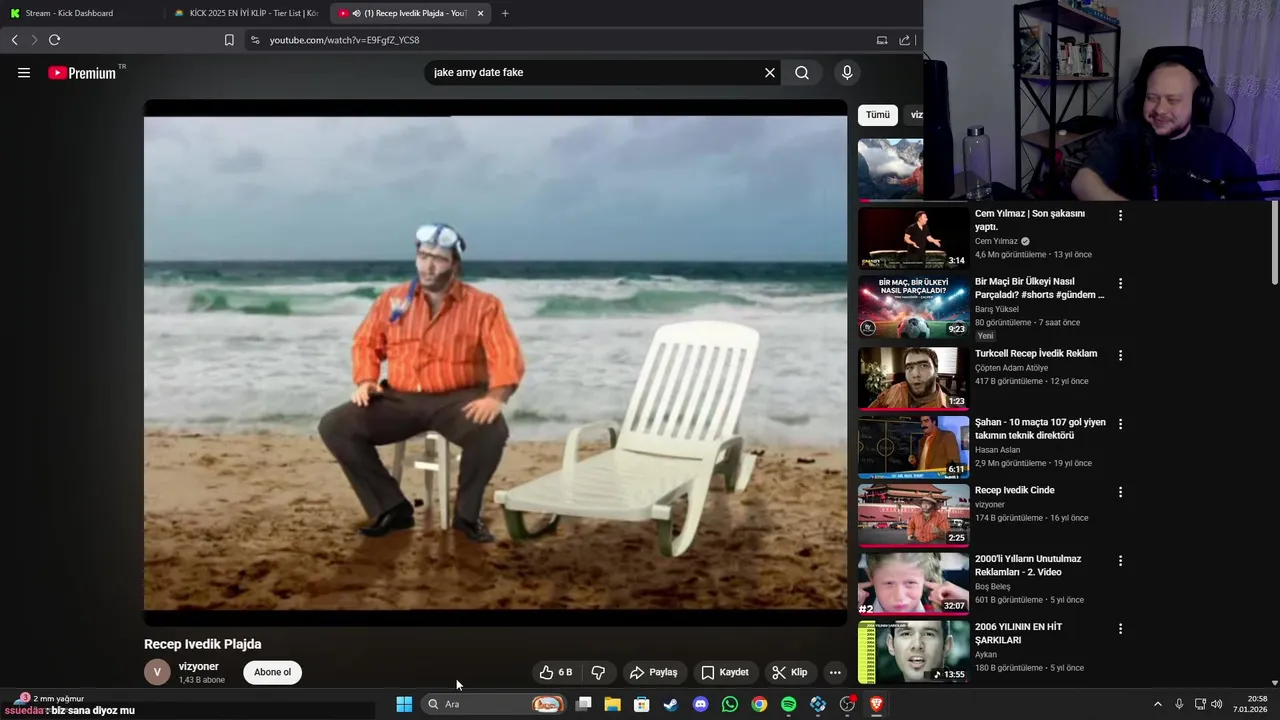Image resolution: width=1280 pixels, height=720 pixels.
Task: Clear the search box with X icon
Action: 770,72
